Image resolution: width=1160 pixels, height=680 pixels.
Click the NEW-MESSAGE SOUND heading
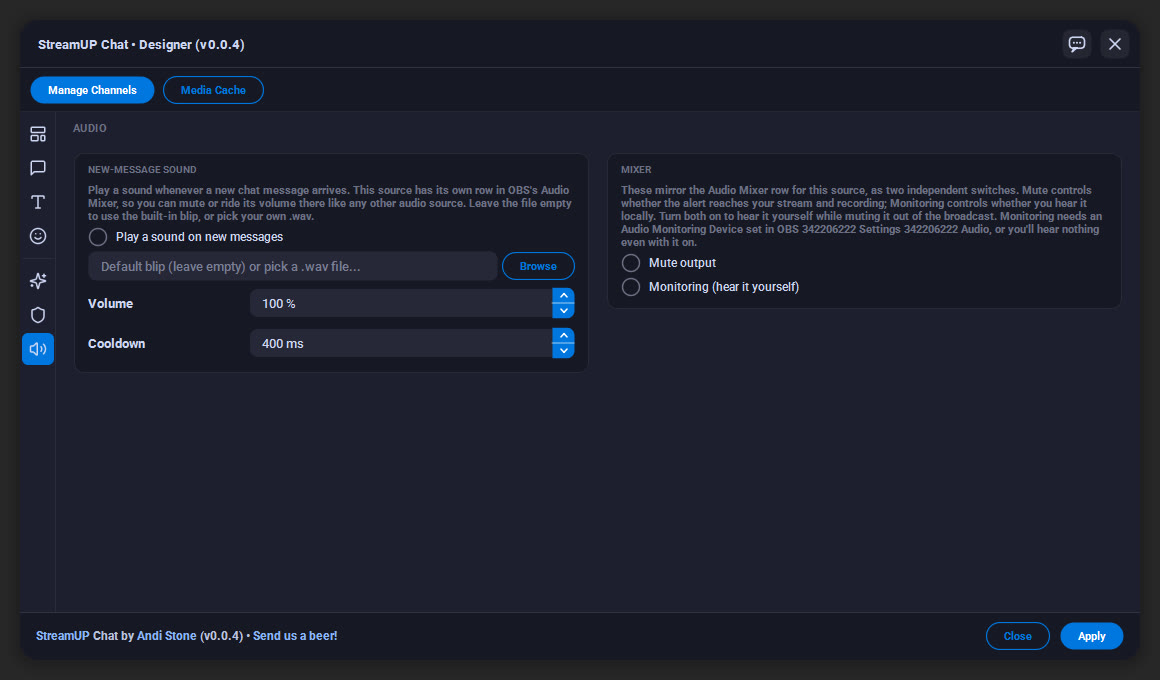pyautogui.click(x=142, y=169)
